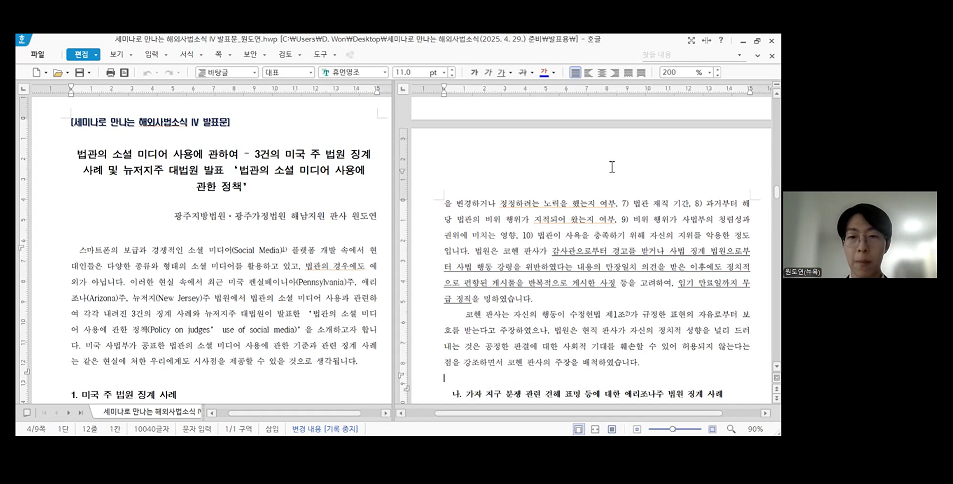Click the Print Preview icon

124,72
